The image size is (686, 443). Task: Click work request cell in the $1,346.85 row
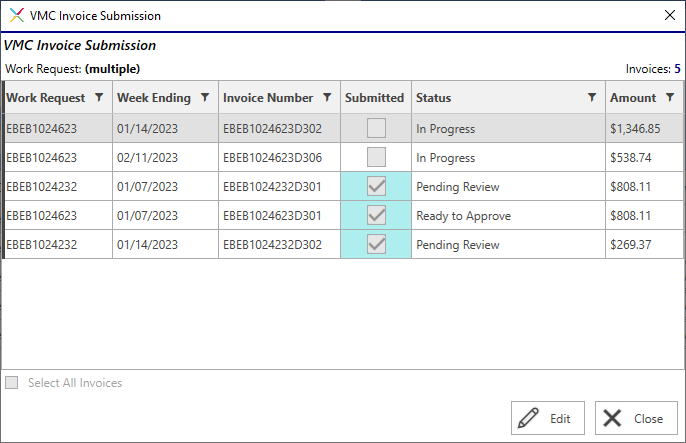point(58,129)
